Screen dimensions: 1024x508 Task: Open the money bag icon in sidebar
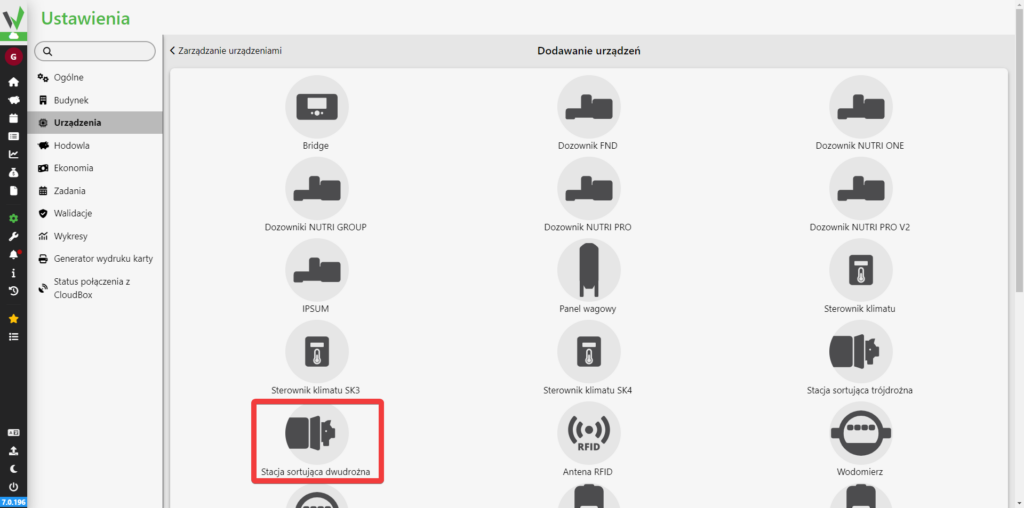click(x=13, y=173)
